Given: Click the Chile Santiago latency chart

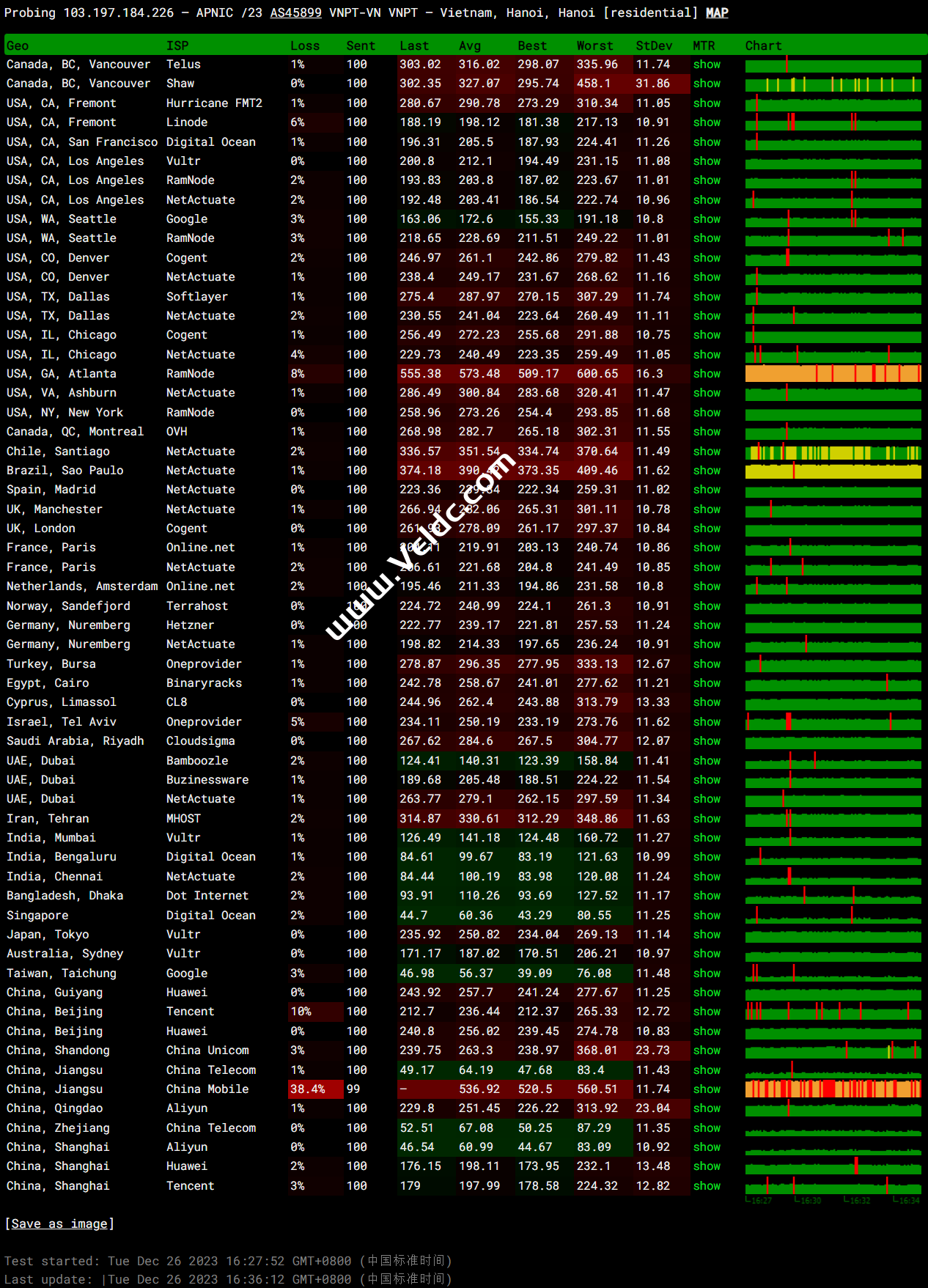Looking at the screenshot, I should 833,452.
